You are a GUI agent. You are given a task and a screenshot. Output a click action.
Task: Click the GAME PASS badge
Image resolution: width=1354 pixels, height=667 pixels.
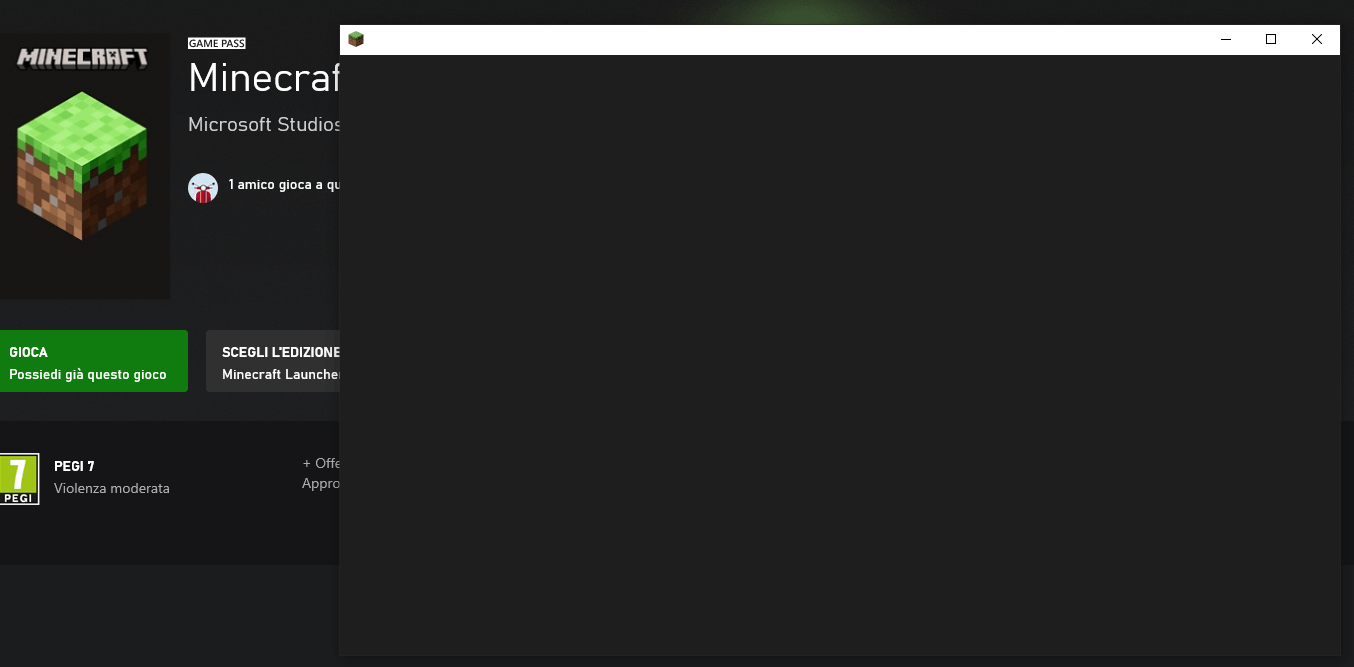point(217,43)
